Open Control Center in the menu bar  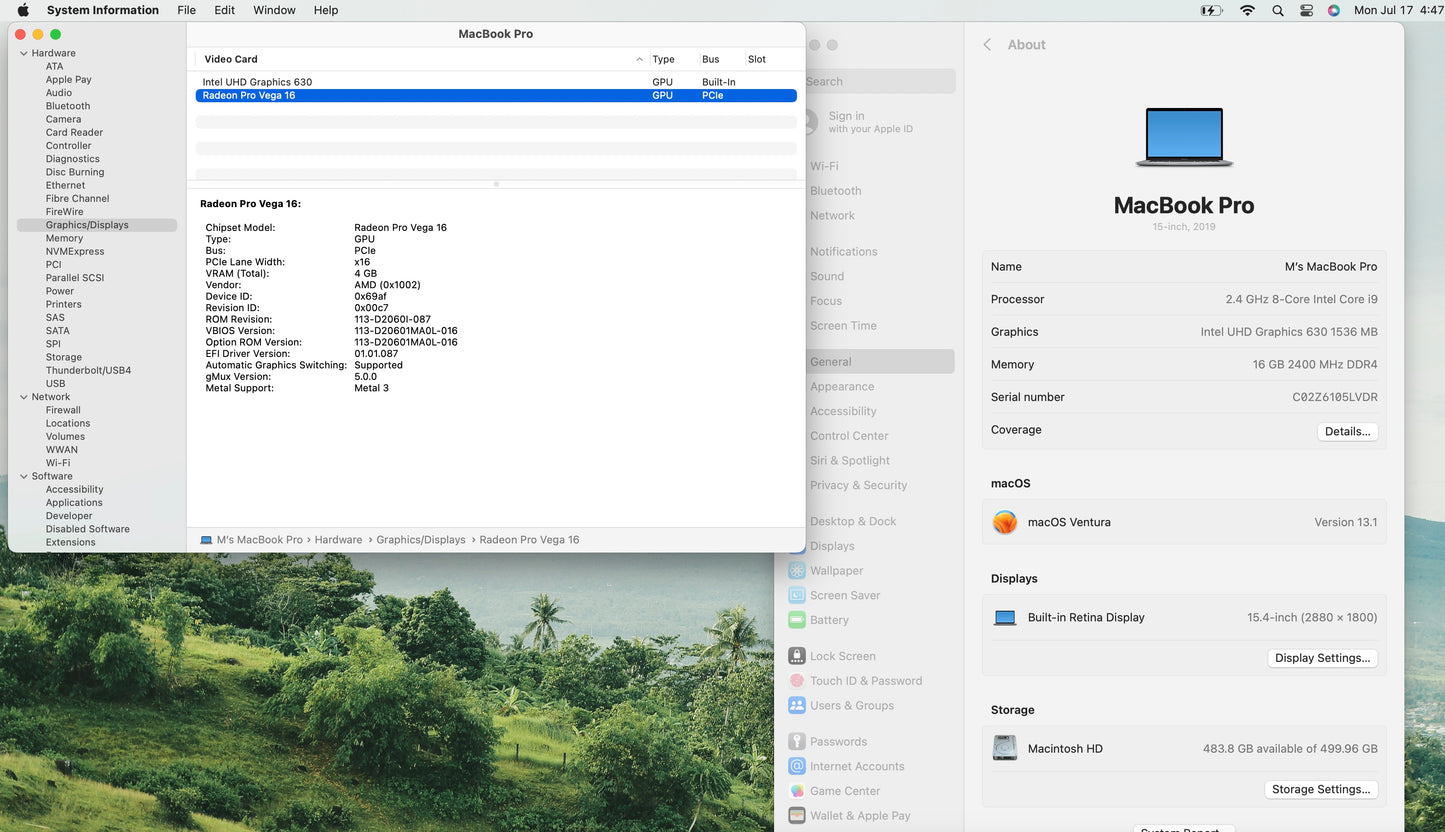click(1306, 10)
